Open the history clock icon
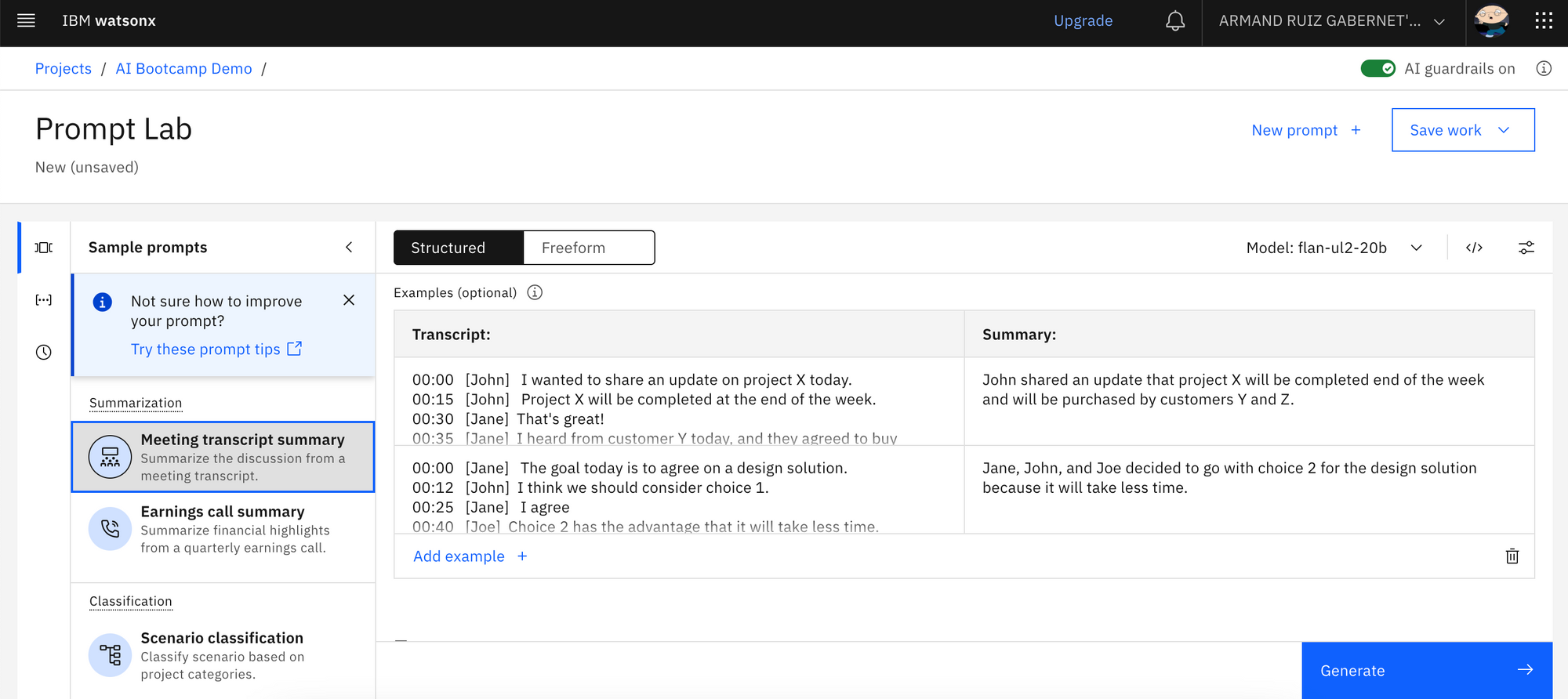The height and width of the screenshot is (699, 1568). coord(44,353)
